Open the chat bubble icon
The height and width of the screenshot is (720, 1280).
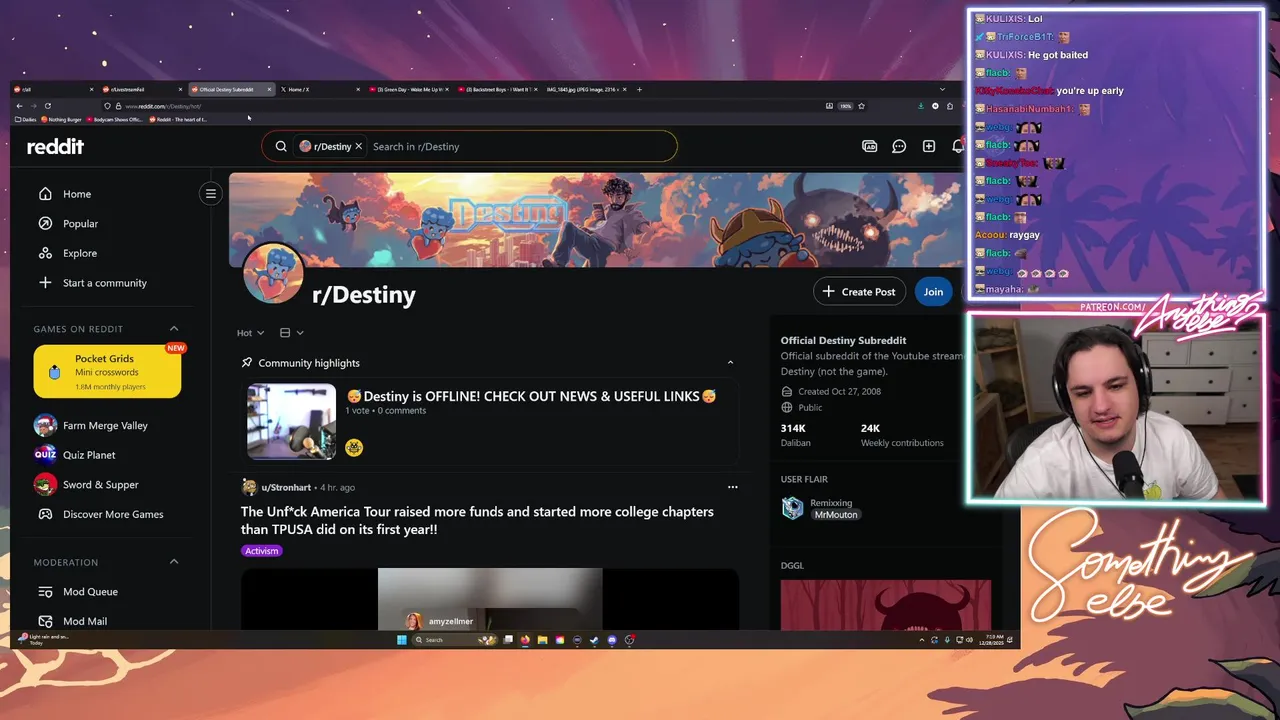coord(899,146)
